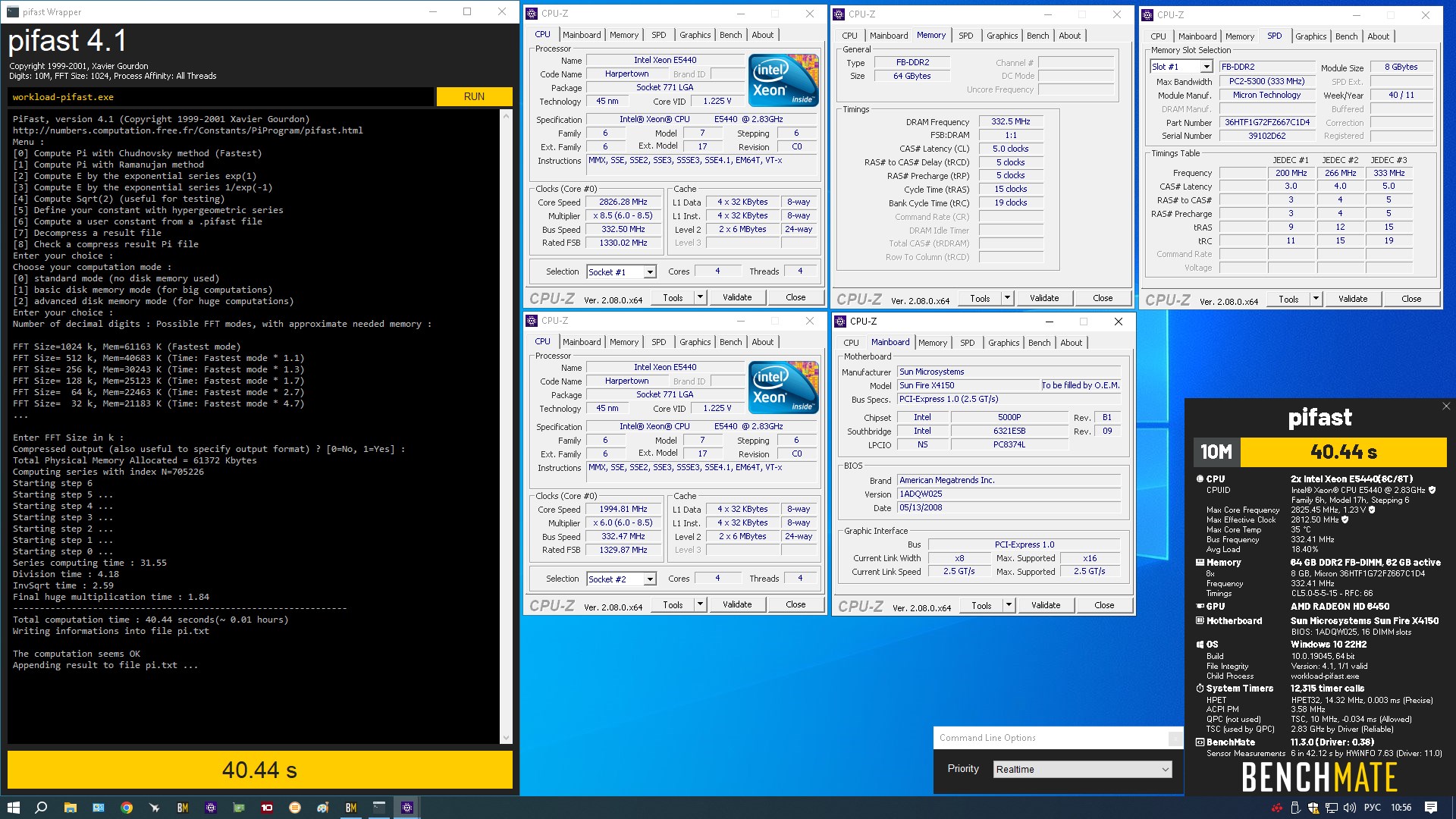1456x819 pixels.
Task: Open the network tray icon
Action: (1332, 808)
